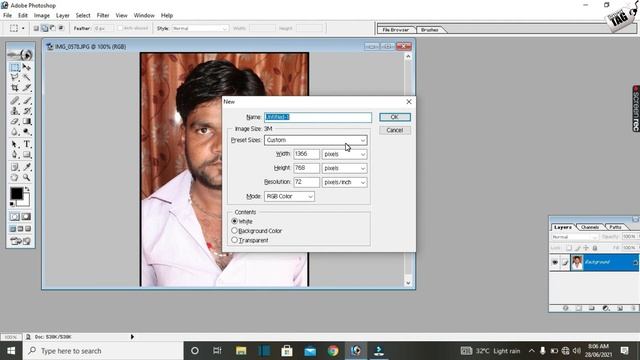Select the Healing Brush tool

tap(15, 100)
